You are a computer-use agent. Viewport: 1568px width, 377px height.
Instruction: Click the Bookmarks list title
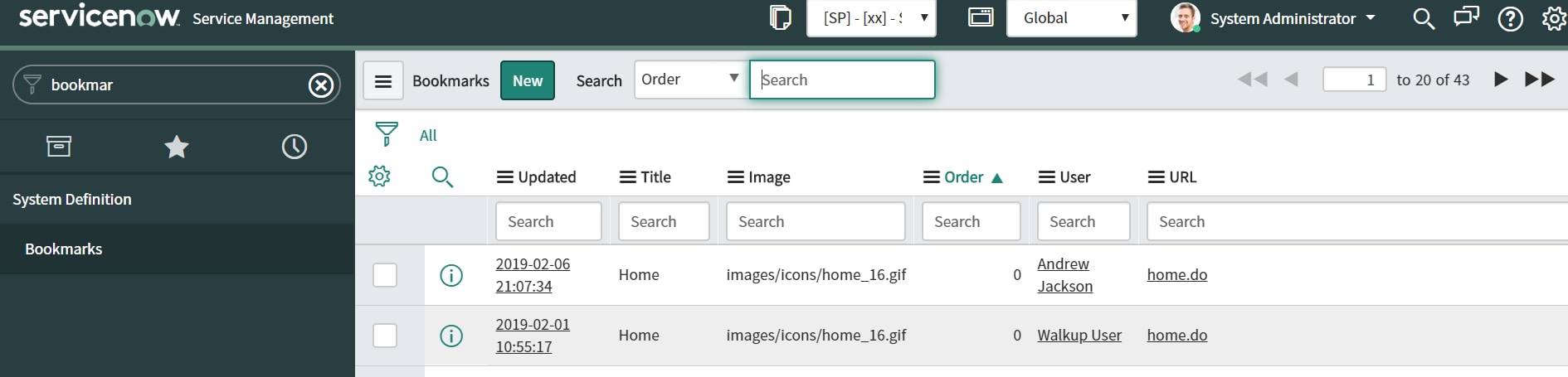[450, 81]
